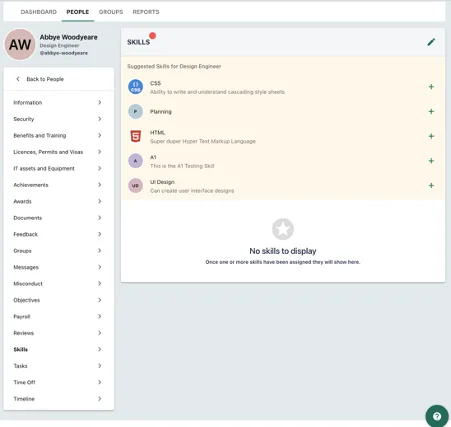Click the 'Suggested Skills for Design Engineer' heading

(174, 66)
